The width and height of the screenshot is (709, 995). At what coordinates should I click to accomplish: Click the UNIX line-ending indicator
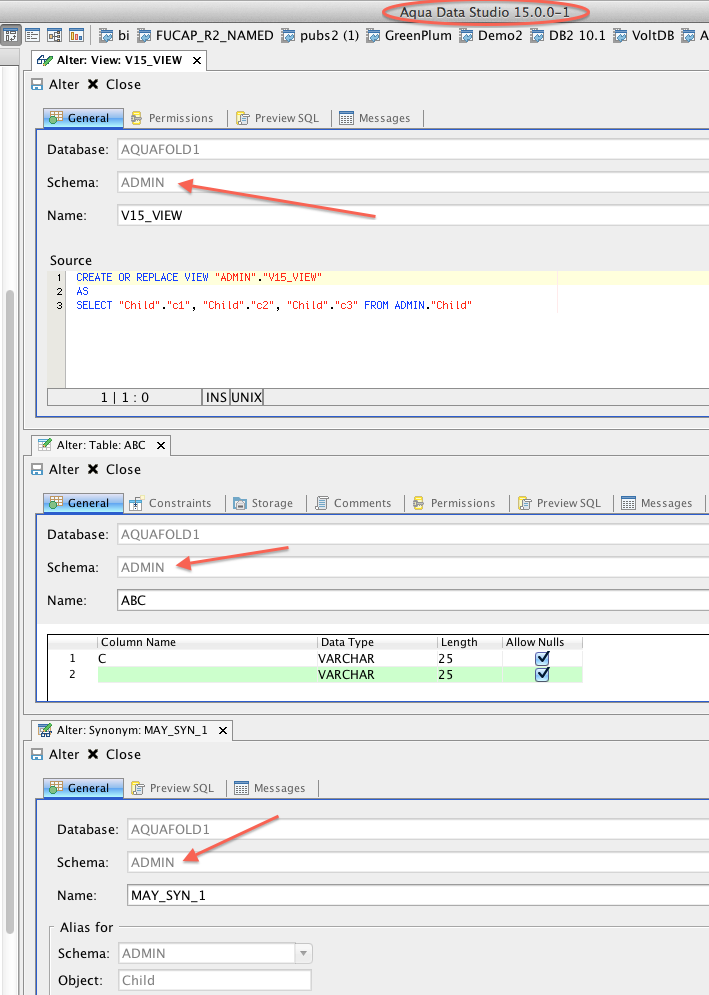pos(246,397)
